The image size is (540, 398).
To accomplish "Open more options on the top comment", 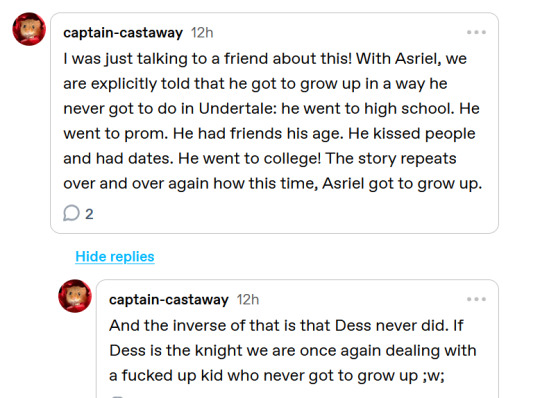I will click(476, 32).
